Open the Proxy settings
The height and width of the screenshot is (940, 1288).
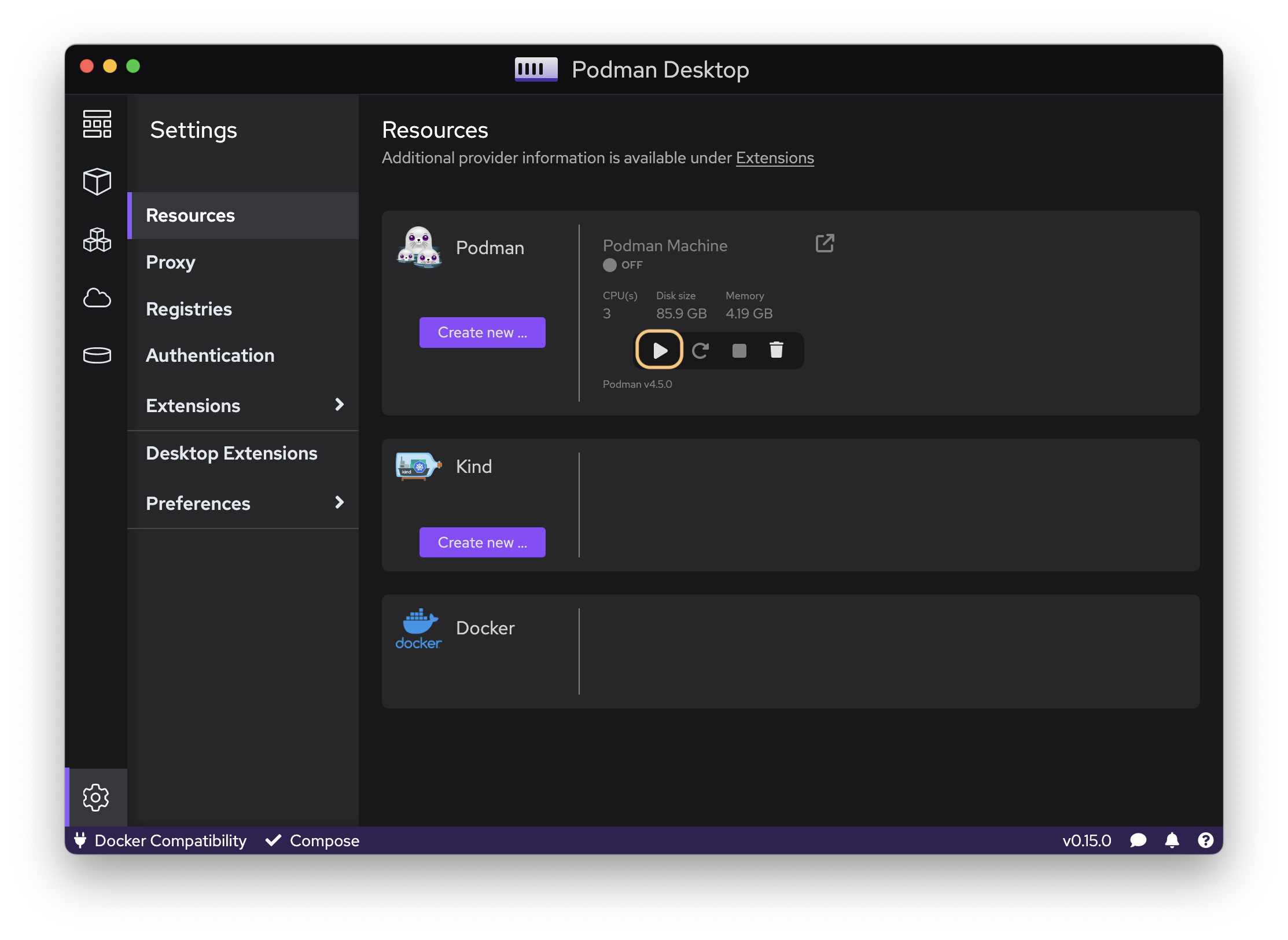pos(243,262)
